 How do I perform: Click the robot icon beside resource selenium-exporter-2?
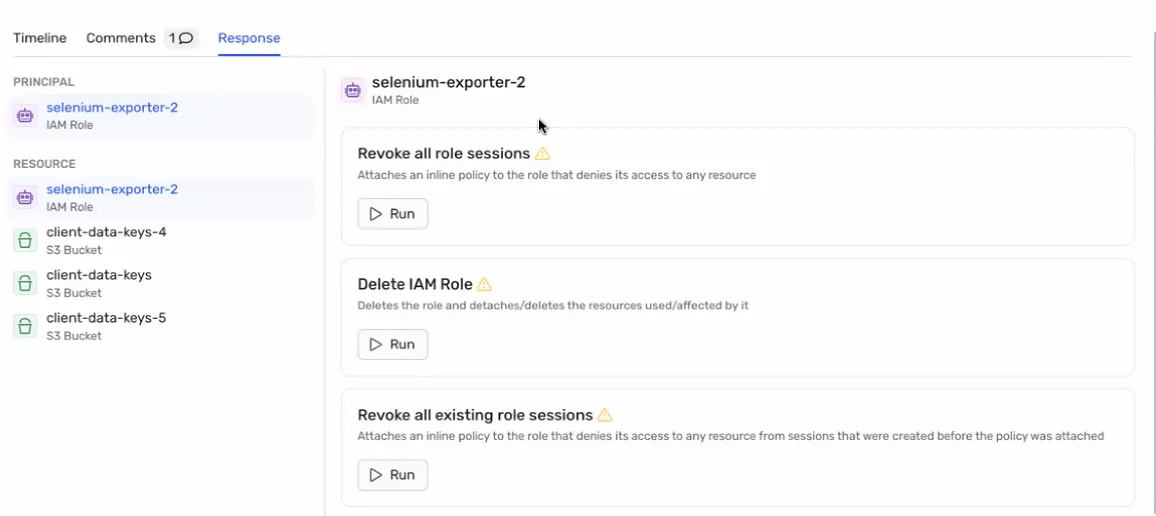(x=25, y=198)
